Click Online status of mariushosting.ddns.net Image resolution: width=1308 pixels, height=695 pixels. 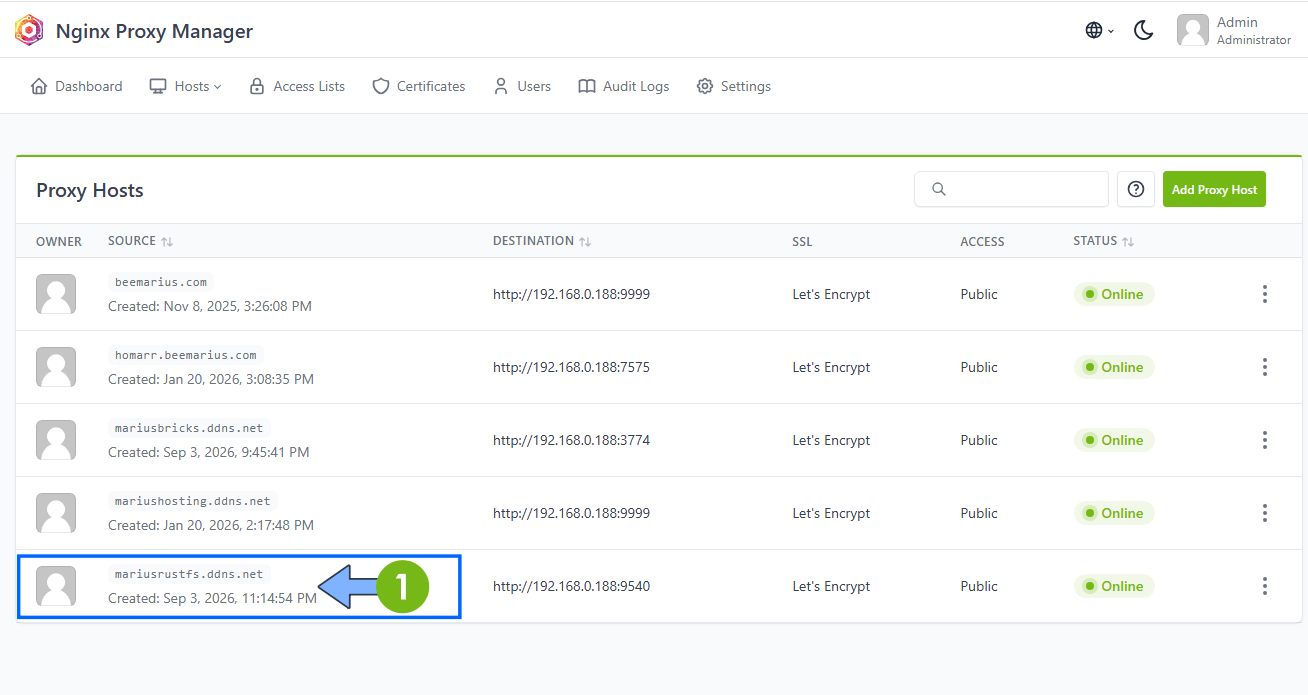tap(1114, 513)
